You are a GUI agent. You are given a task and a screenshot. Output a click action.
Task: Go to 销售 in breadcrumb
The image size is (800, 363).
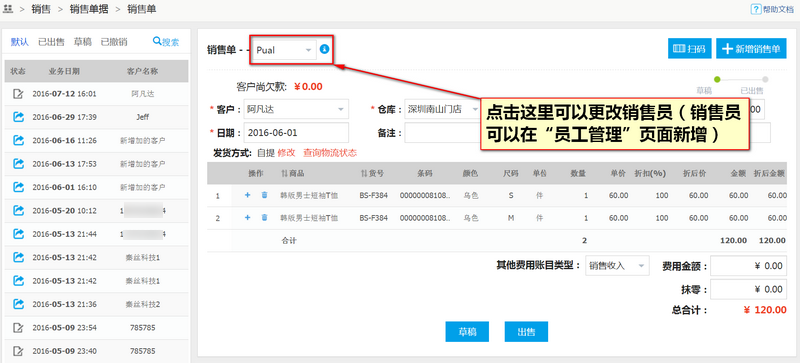point(41,9)
